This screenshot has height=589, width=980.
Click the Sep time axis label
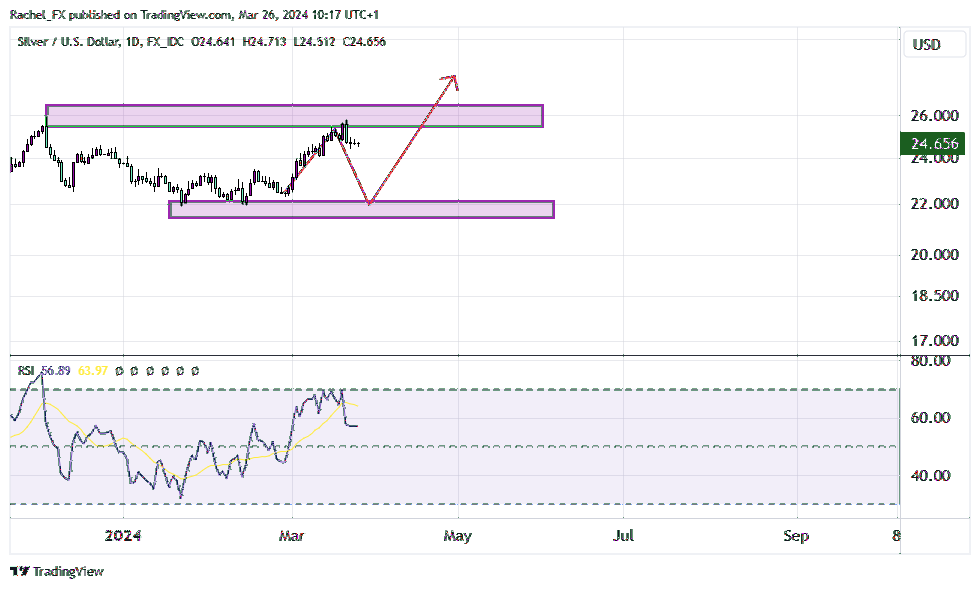[796, 536]
